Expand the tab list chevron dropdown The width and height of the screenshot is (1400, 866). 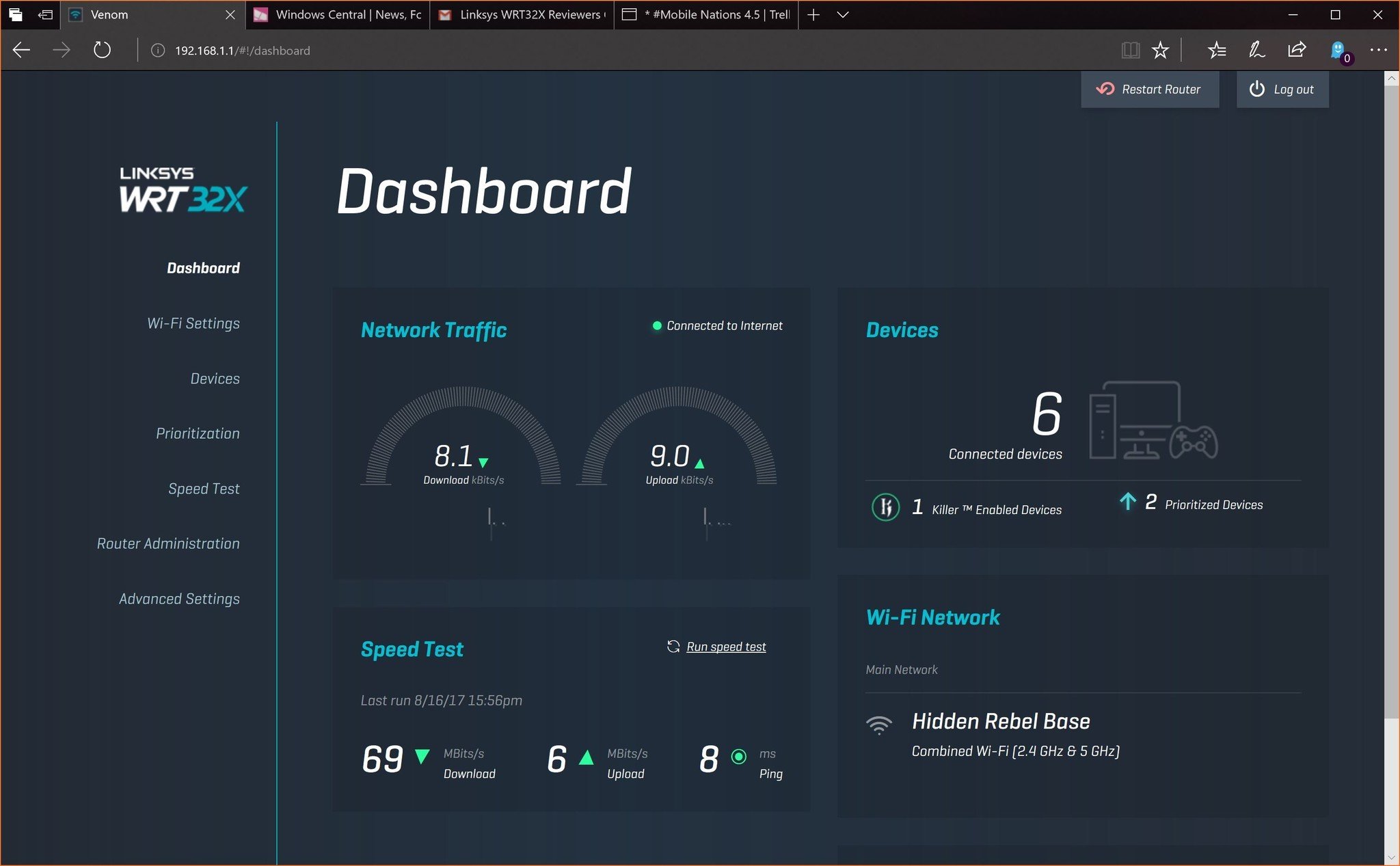tap(843, 14)
